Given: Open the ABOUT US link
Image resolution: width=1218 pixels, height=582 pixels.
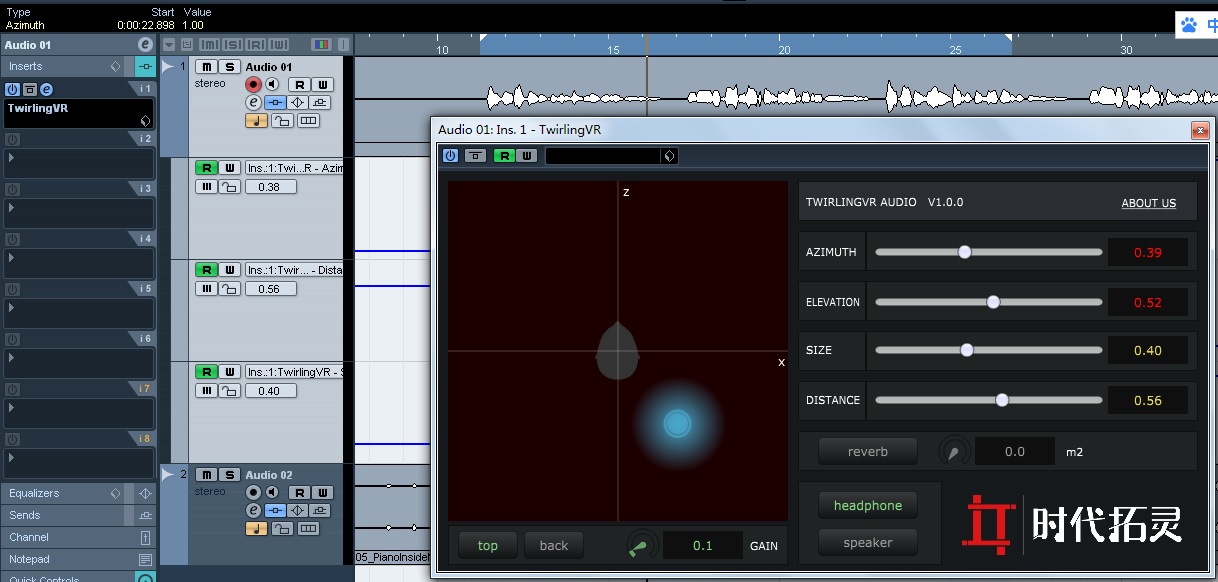Looking at the screenshot, I should coord(1148,203).
